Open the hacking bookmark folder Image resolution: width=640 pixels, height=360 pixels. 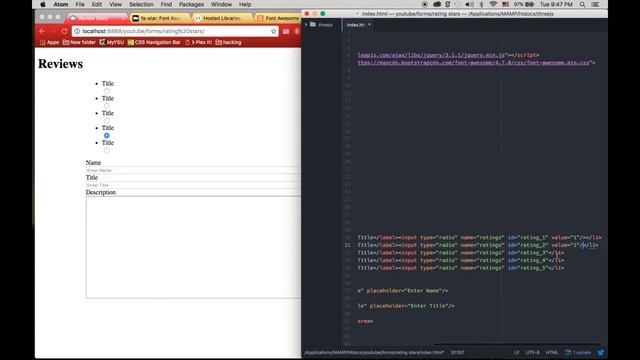[229, 42]
